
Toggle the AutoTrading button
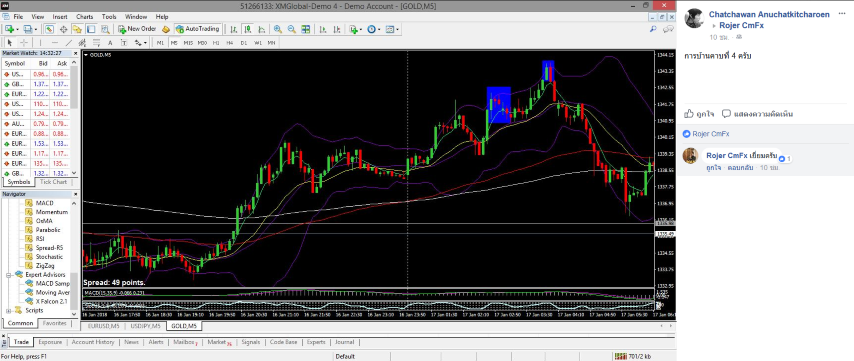tap(198, 29)
